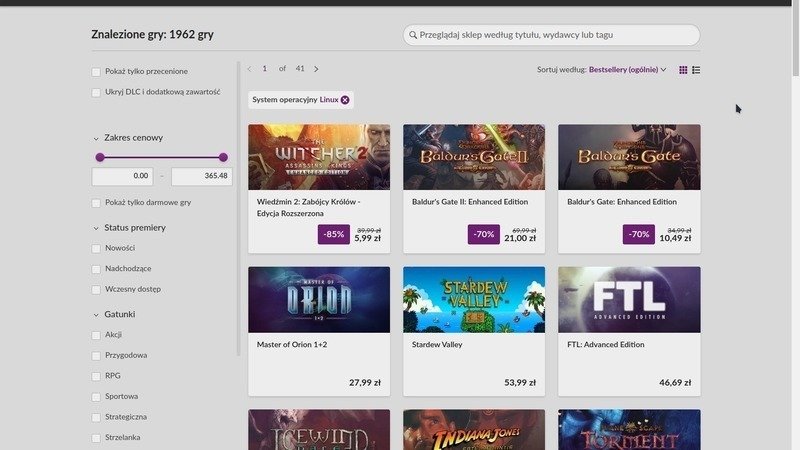Tick Pokaż tylko darmowe gry
This screenshot has width=800, height=450.
coord(96,203)
